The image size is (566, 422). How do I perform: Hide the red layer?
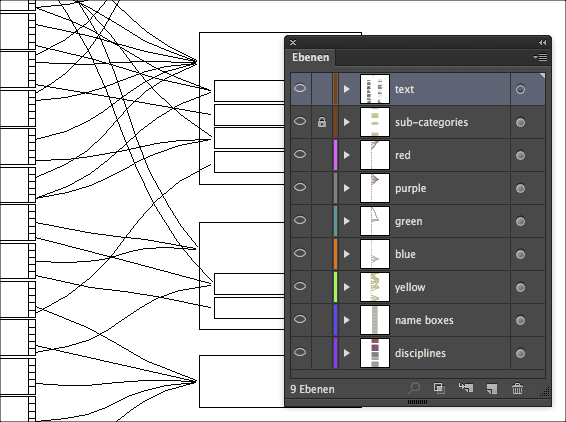coord(300,155)
